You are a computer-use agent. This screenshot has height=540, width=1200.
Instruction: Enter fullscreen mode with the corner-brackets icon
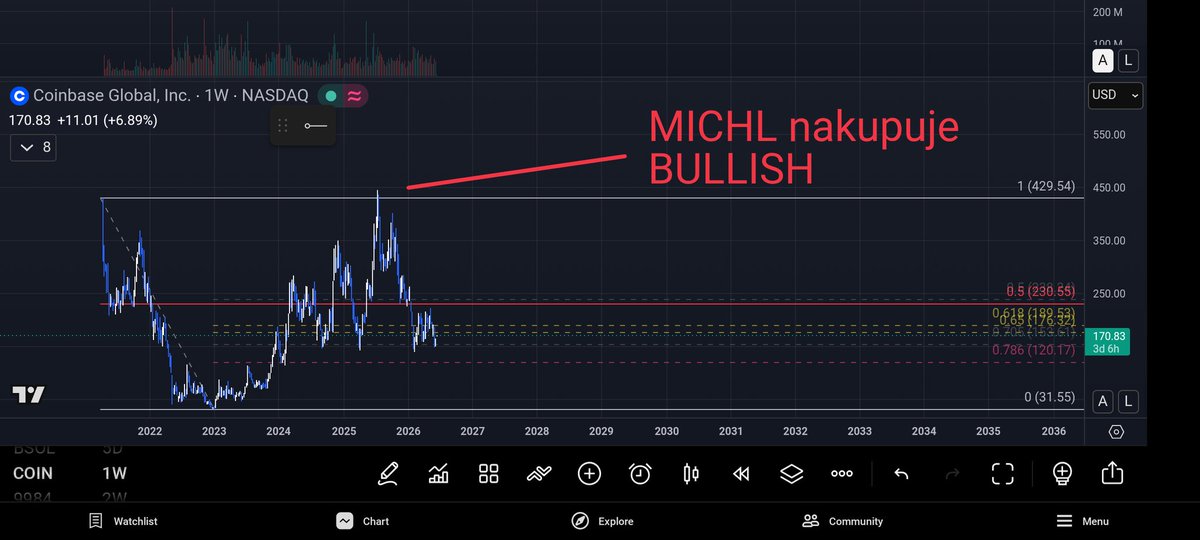point(1003,473)
